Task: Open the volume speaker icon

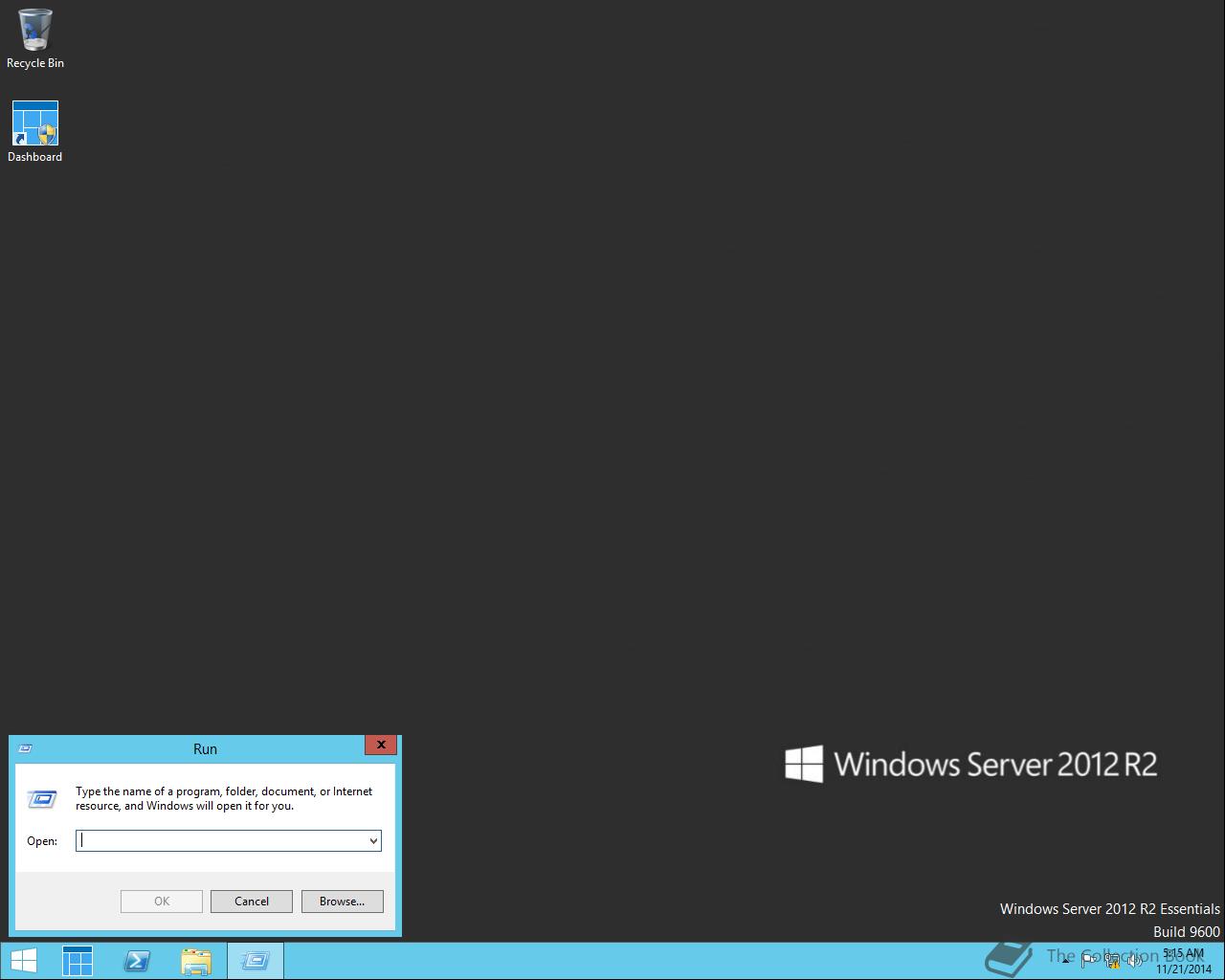Action: tap(1135, 960)
